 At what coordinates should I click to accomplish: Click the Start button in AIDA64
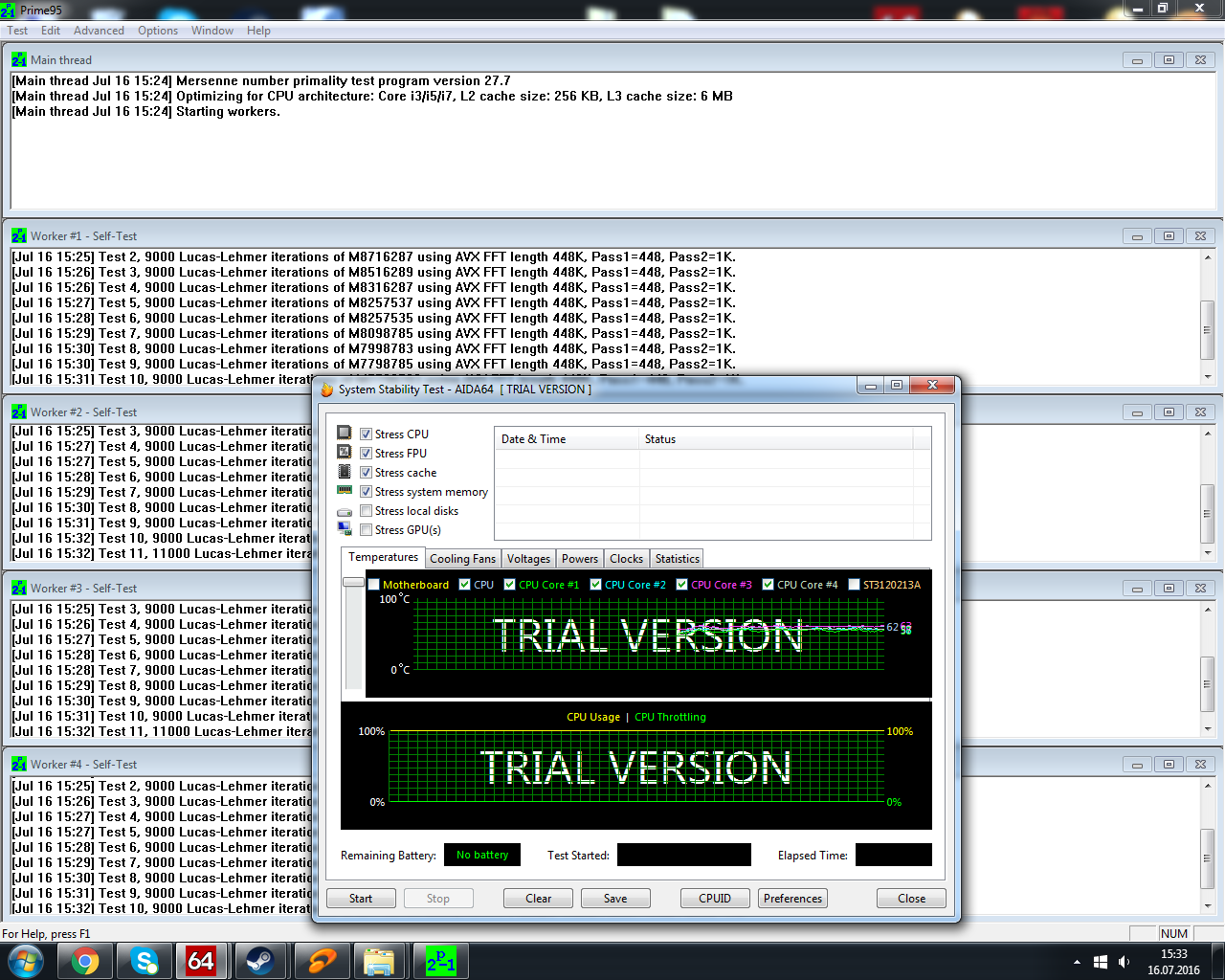coord(361,899)
